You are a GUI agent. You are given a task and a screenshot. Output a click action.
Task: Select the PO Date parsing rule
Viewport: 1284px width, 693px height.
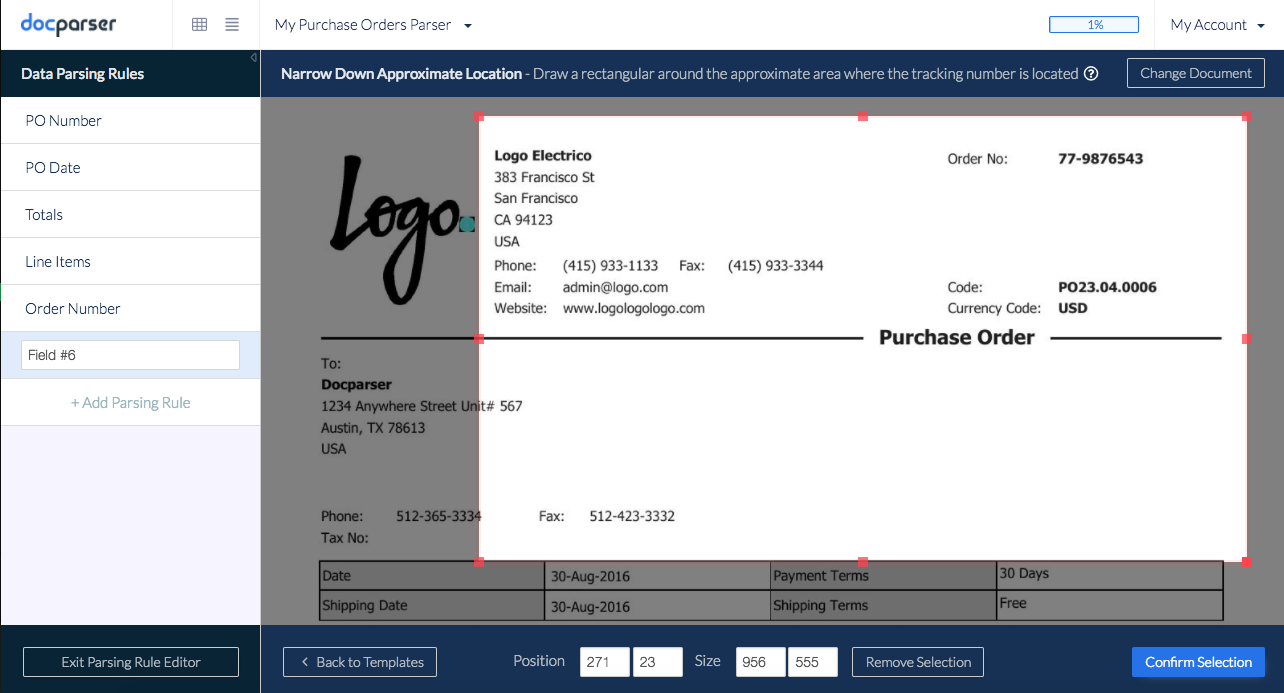pos(130,167)
